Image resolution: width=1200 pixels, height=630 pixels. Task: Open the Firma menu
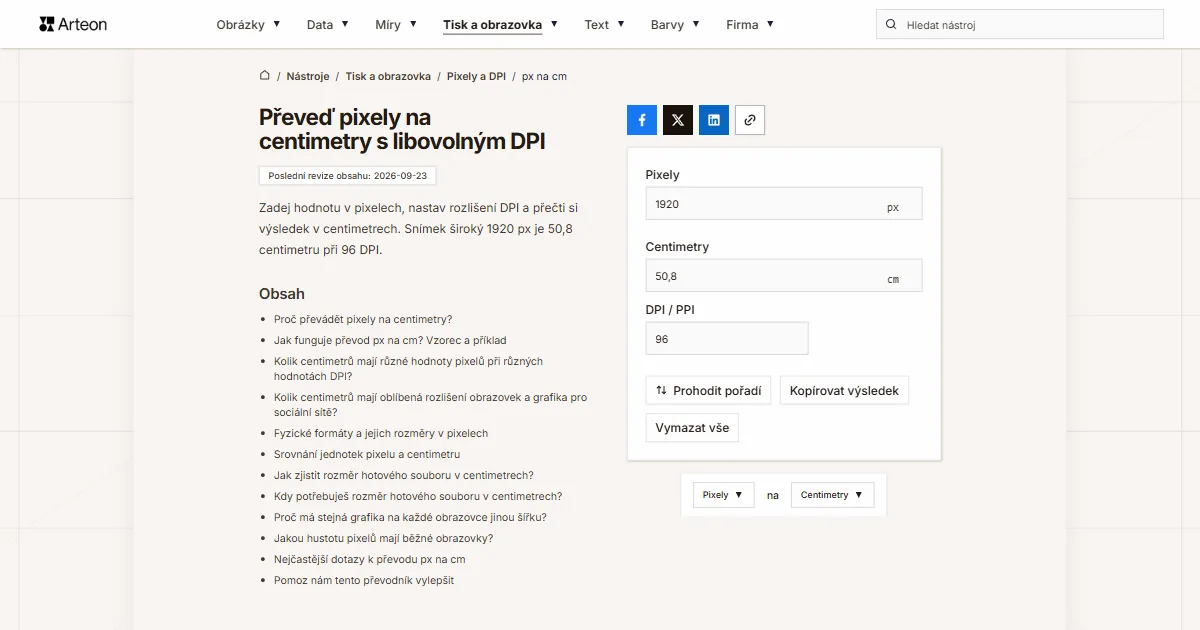(x=750, y=24)
